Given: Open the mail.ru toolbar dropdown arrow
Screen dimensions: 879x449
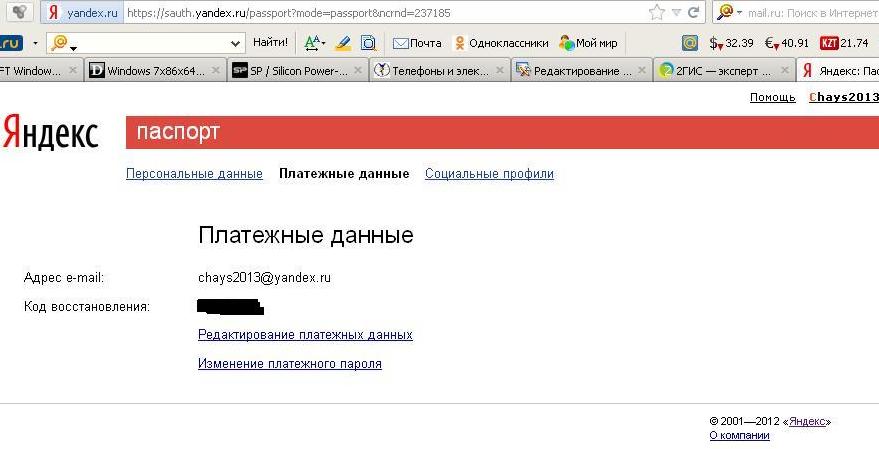Looking at the screenshot, I should (x=35, y=43).
